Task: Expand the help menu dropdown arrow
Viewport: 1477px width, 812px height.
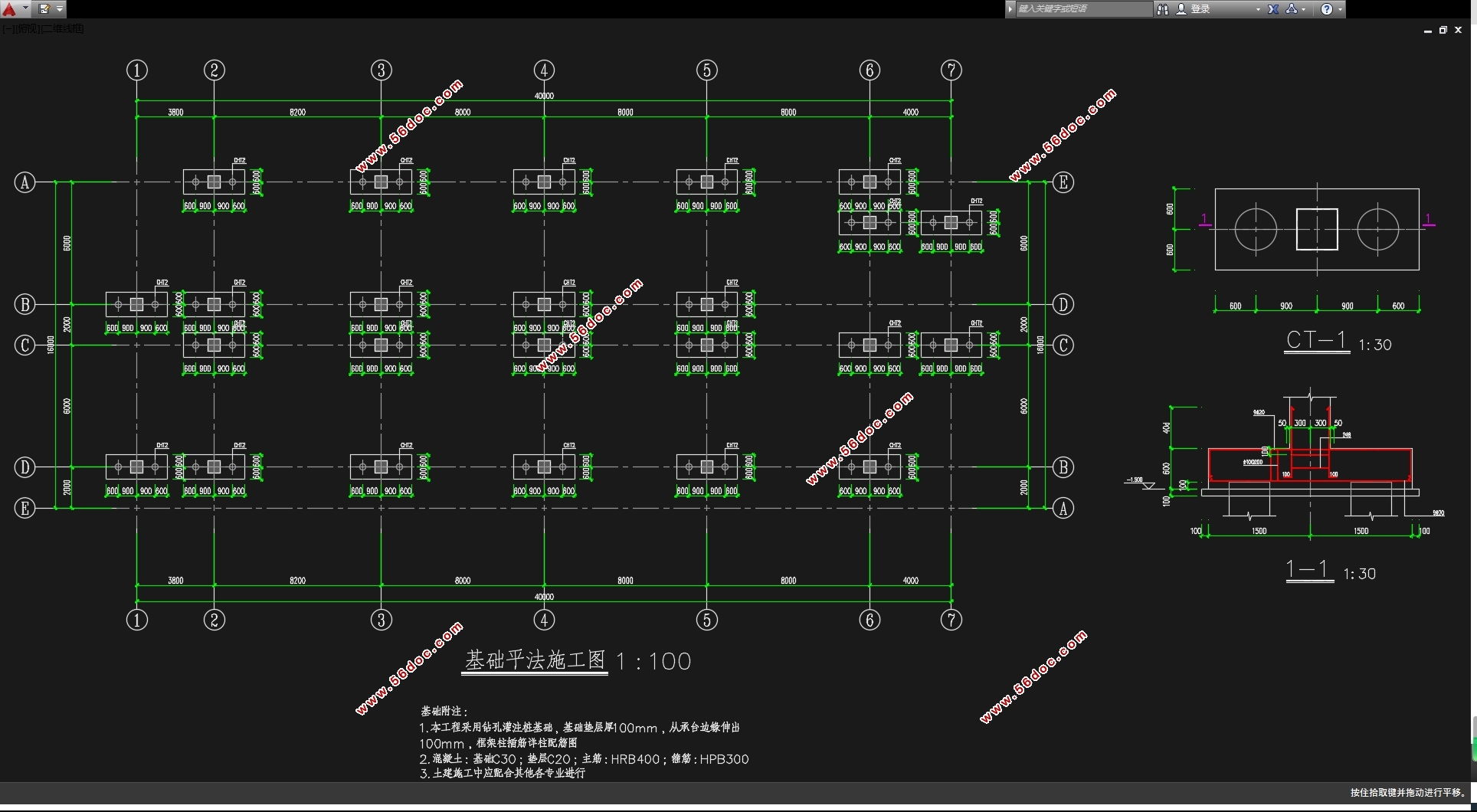Action: click(x=1340, y=9)
